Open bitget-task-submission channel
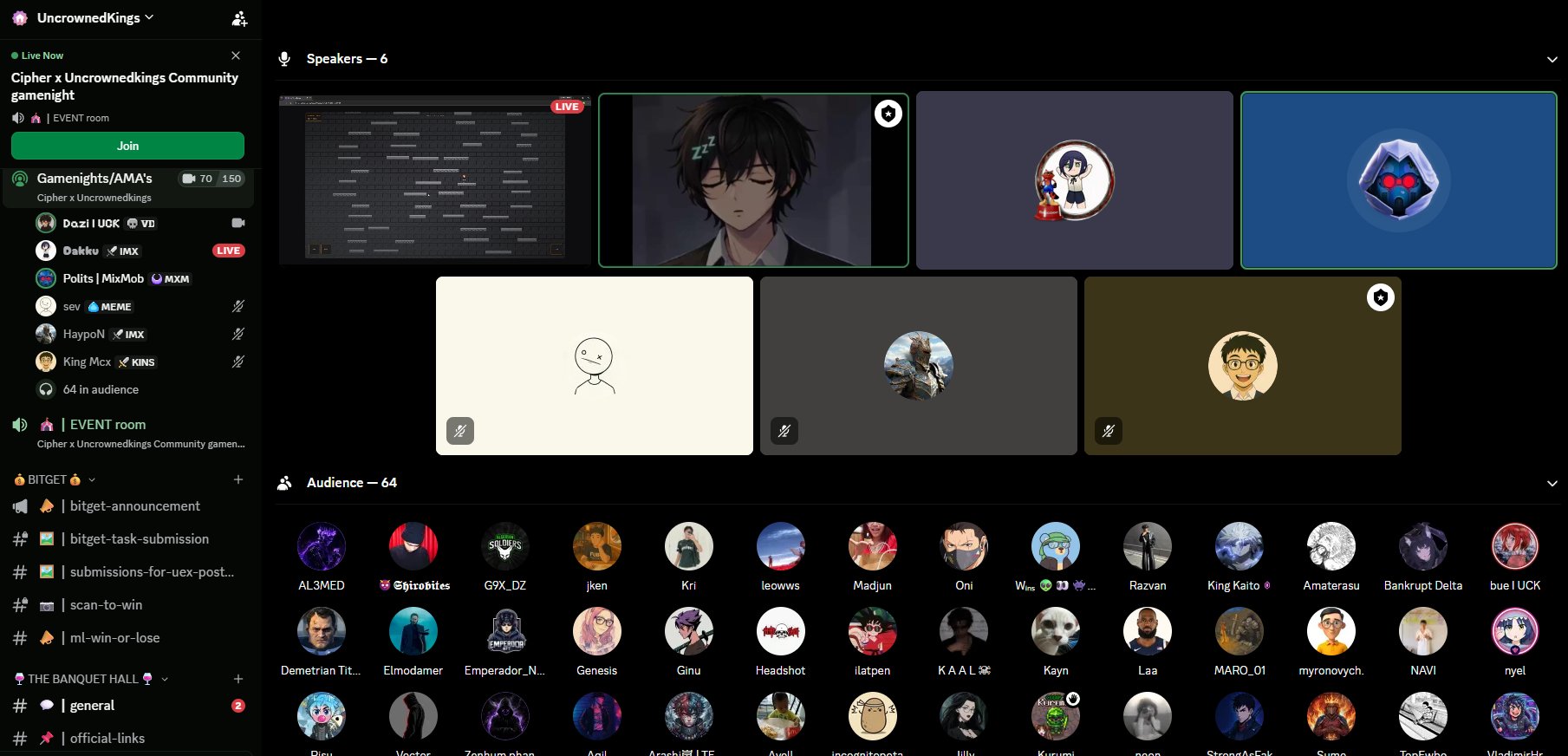Viewport: 1568px width, 756px height. [x=127, y=539]
